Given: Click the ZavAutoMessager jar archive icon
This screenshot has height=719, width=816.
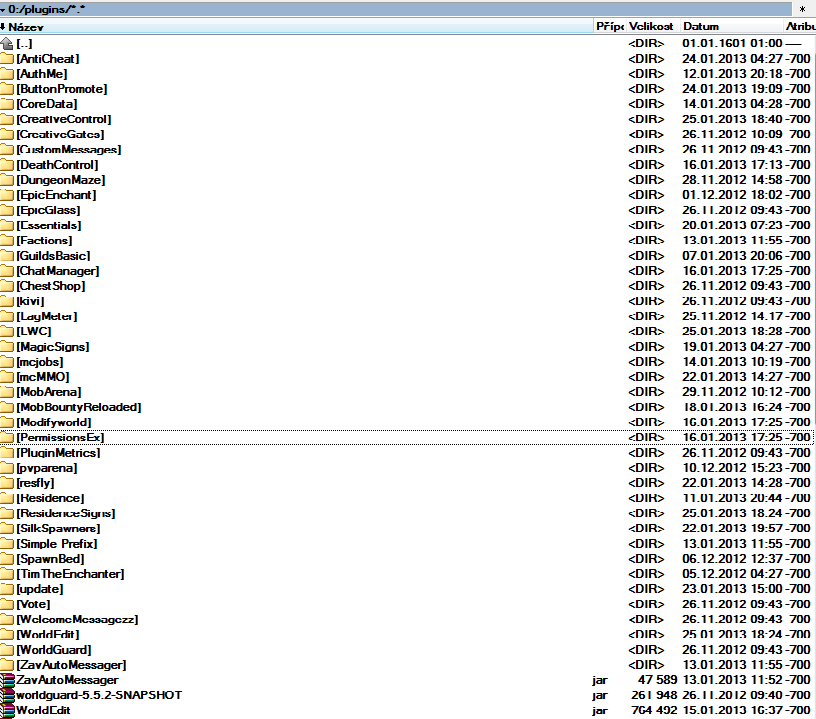Looking at the screenshot, I should pyautogui.click(x=7, y=680).
